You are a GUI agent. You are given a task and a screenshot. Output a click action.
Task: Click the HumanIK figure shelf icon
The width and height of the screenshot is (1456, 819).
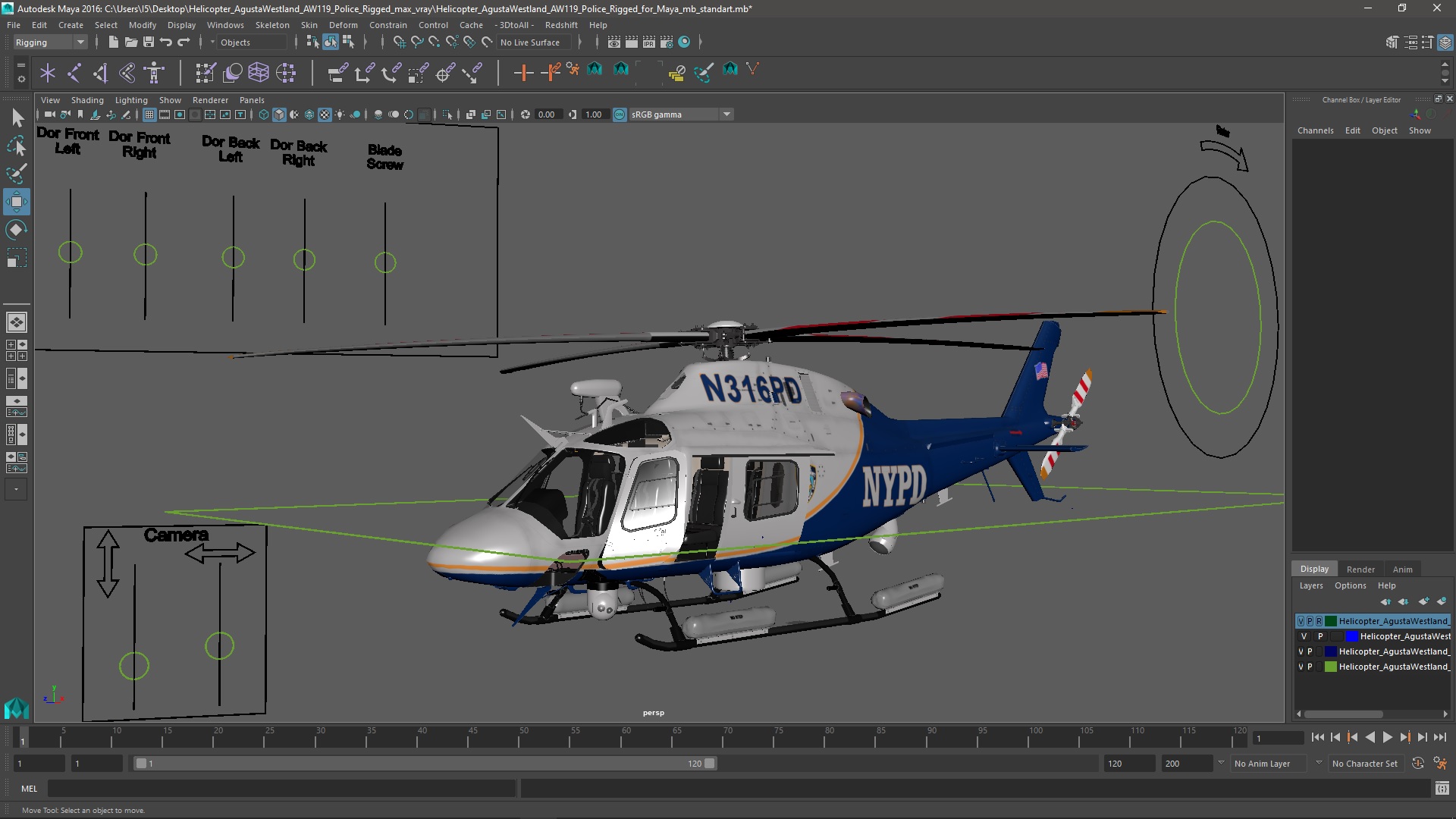(154, 73)
